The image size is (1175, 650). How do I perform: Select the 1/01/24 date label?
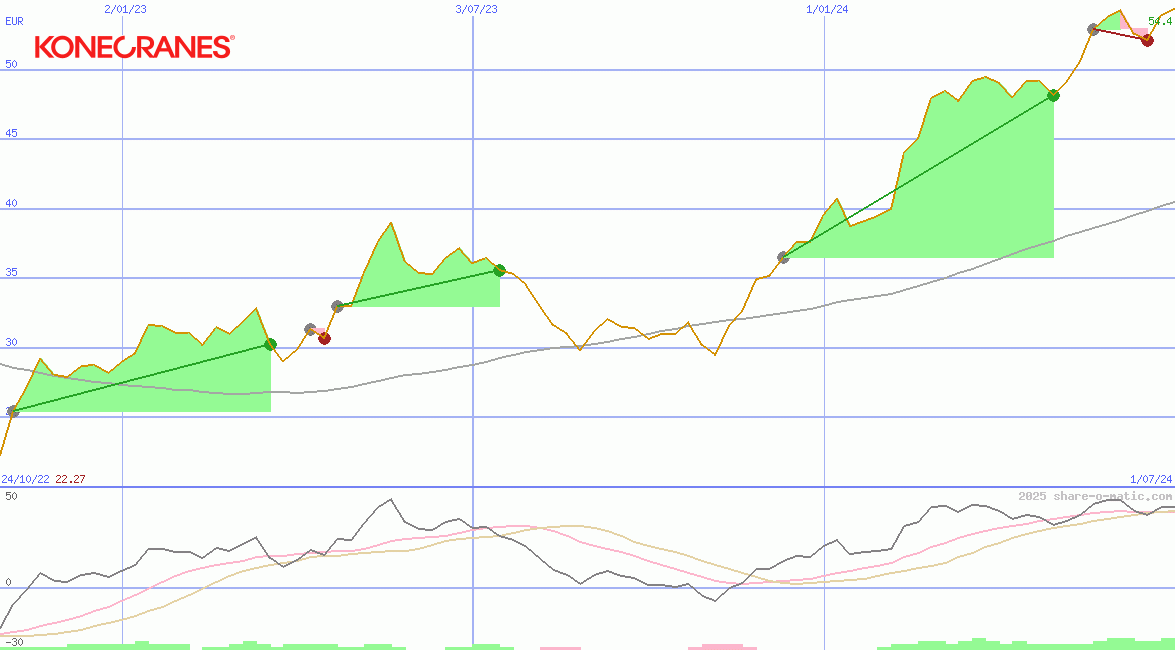(827, 9)
